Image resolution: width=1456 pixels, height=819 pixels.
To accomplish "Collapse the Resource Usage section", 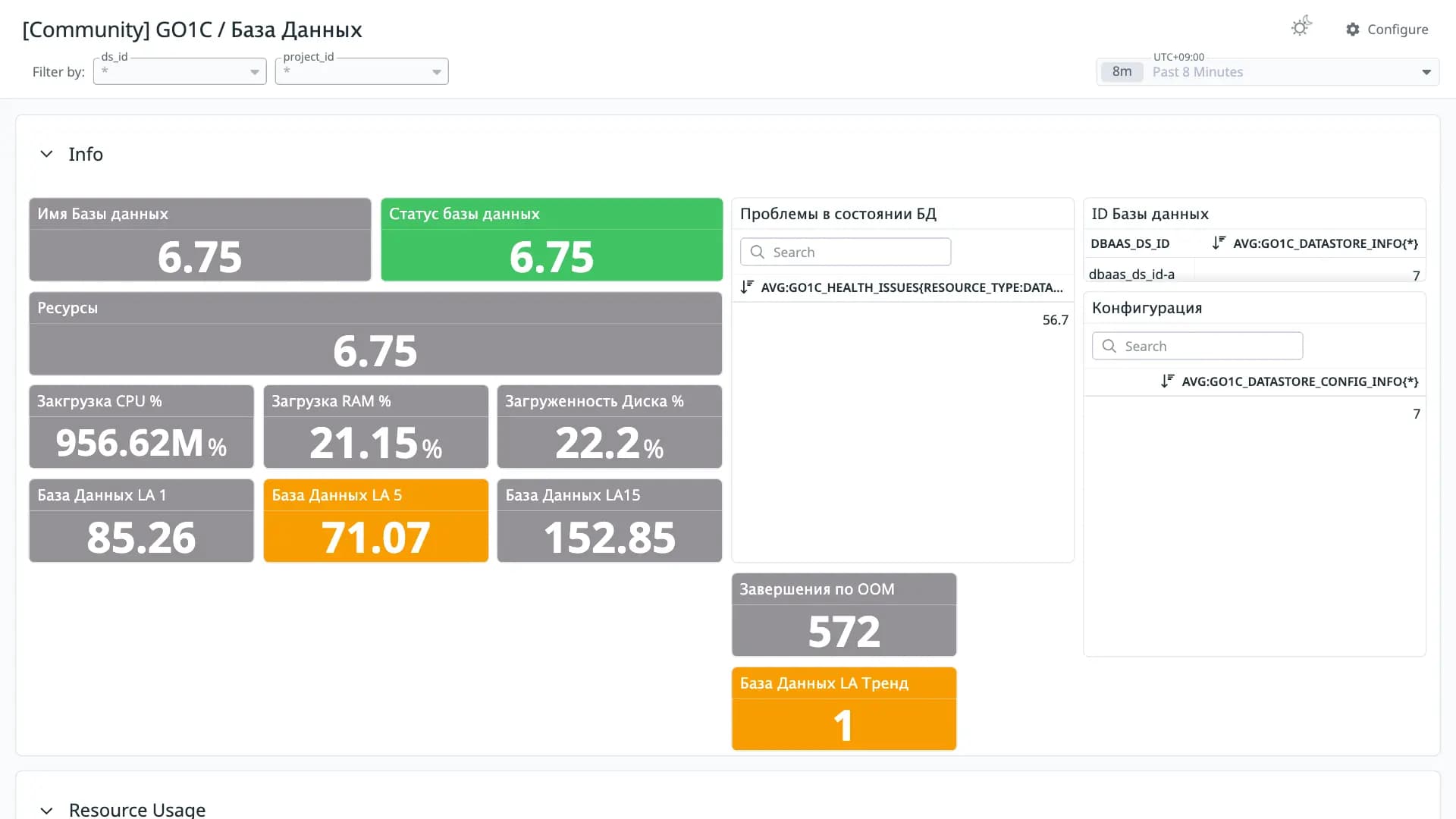I will (46, 810).
